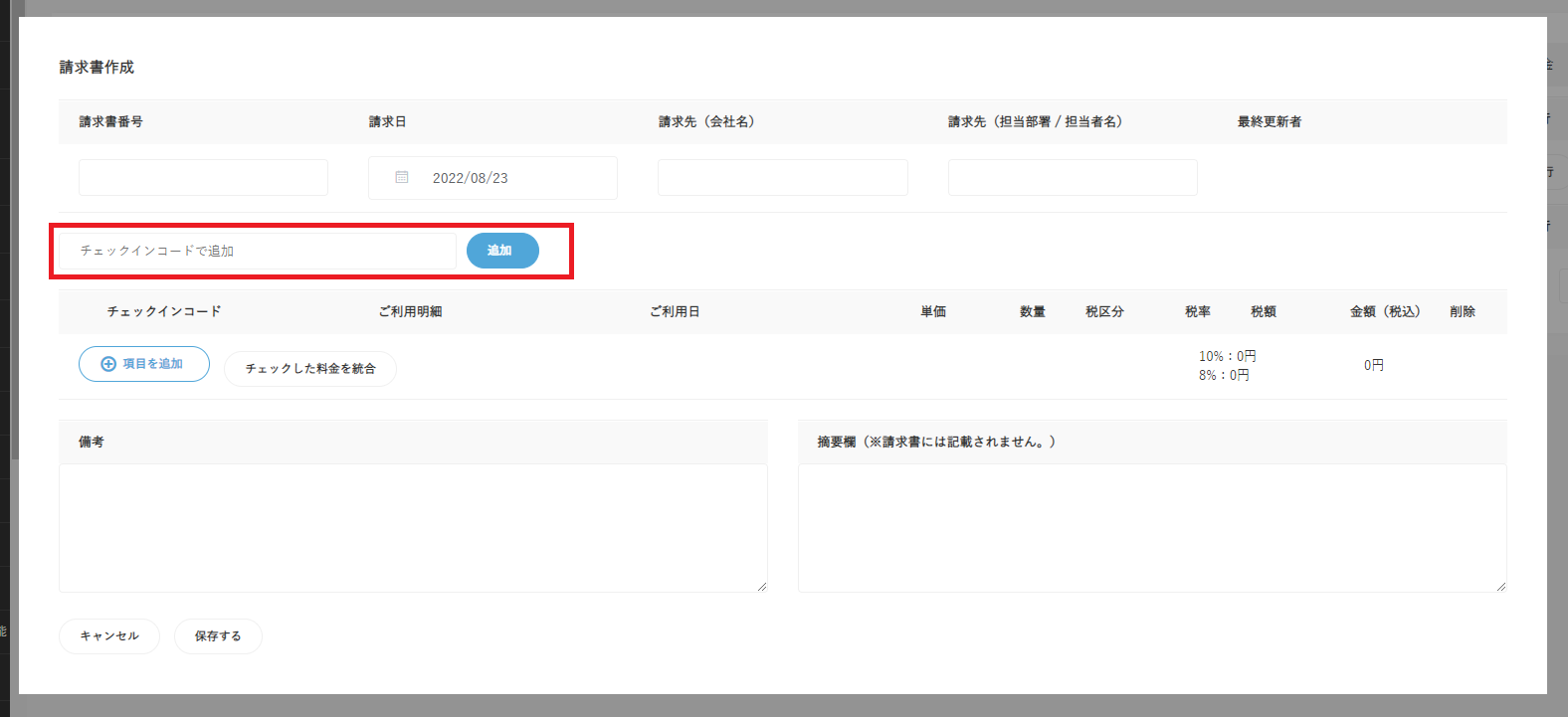Image resolution: width=1568 pixels, height=717 pixels.
Task: Click the 税区分 column header
Action: pyautogui.click(x=1104, y=311)
